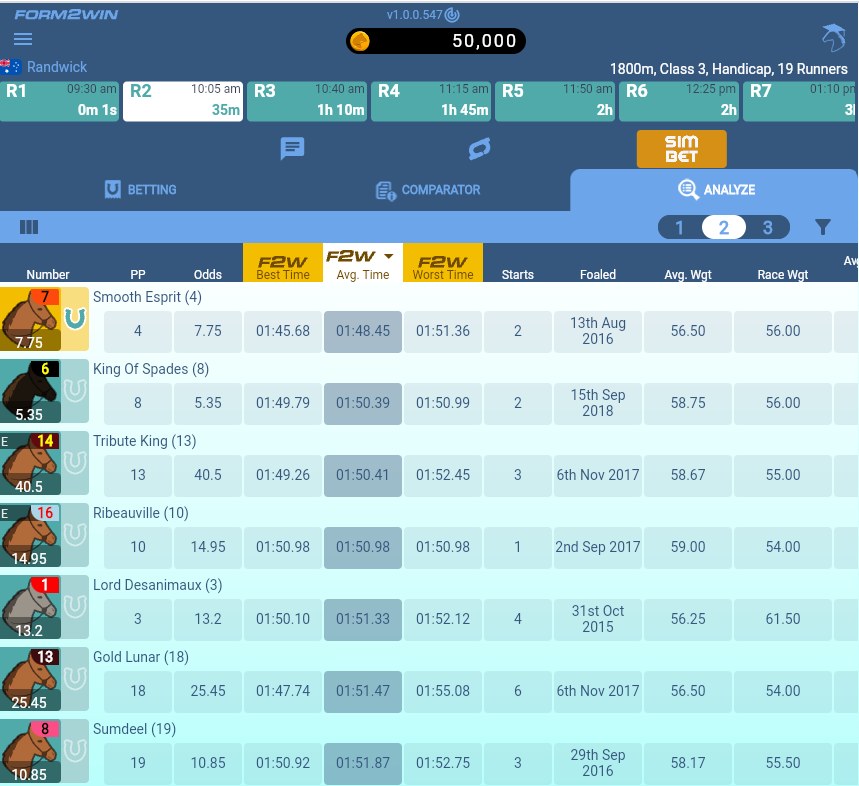Toggle horseshoe selection for Gold Lunar
Image resolution: width=859 pixels, height=786 pixels.
coord(75,679)
